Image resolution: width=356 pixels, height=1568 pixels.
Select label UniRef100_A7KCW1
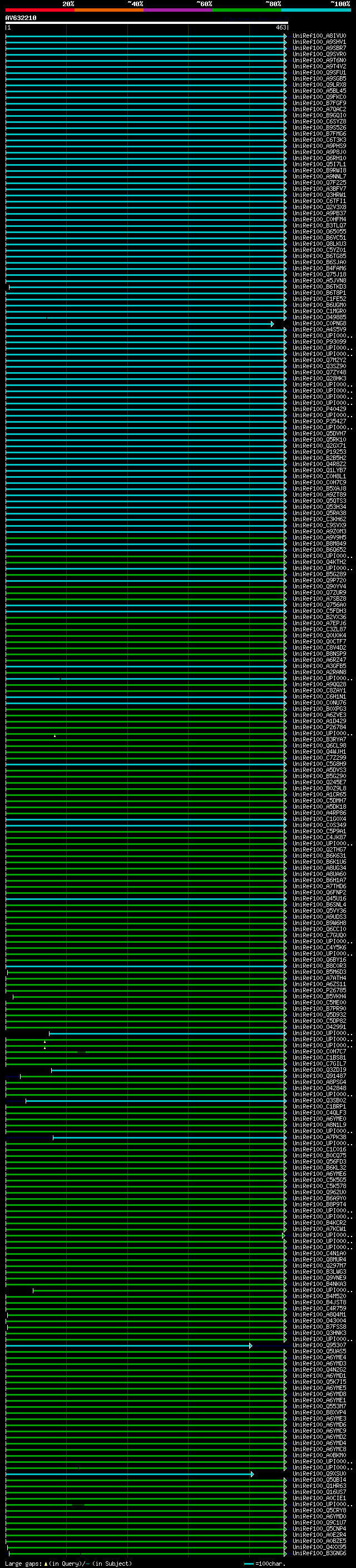pyautogui.click(x=319, y=1228)
